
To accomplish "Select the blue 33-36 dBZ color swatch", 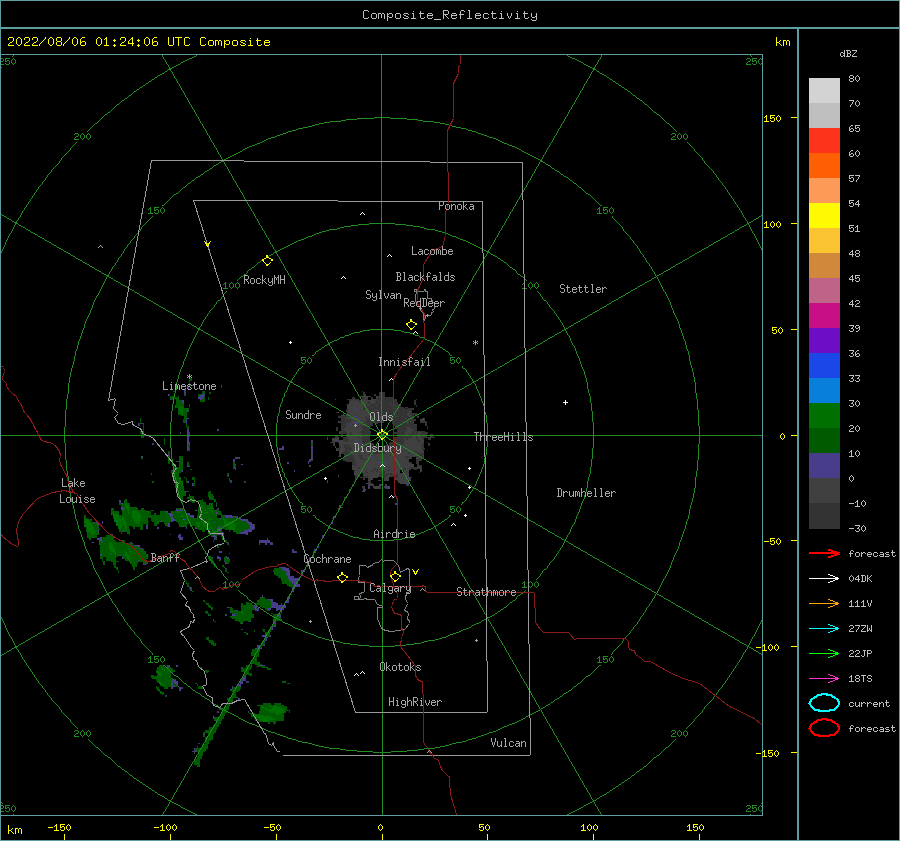I will click(824, 366).
